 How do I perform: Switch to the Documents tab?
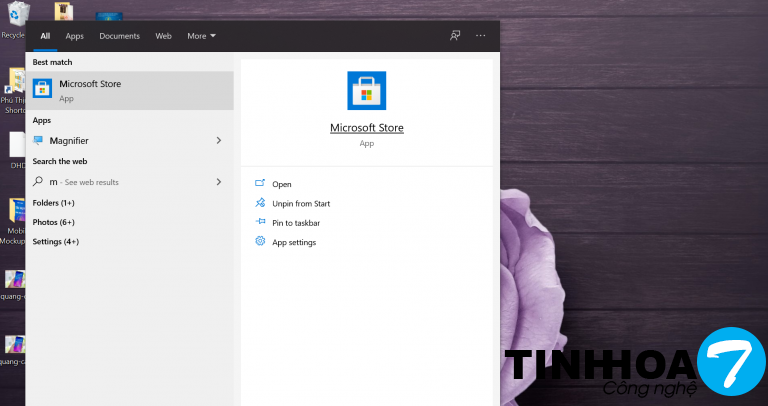[x=119, y=36]
